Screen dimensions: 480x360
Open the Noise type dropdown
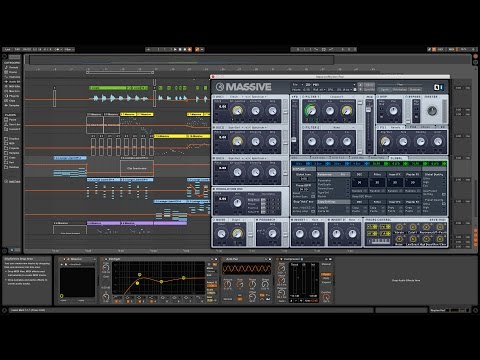click(x=236, y=220)
